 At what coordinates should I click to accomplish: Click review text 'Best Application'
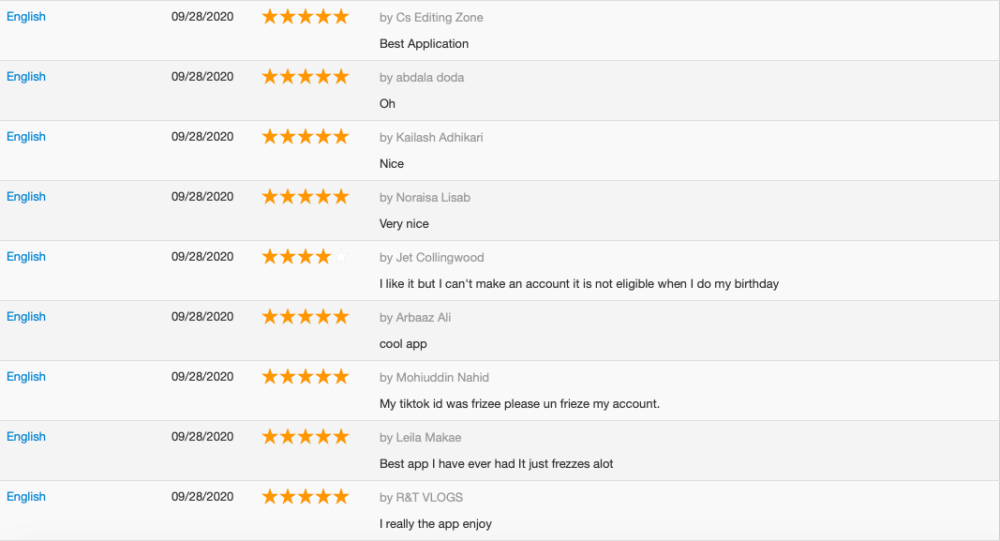coord(424,44)
